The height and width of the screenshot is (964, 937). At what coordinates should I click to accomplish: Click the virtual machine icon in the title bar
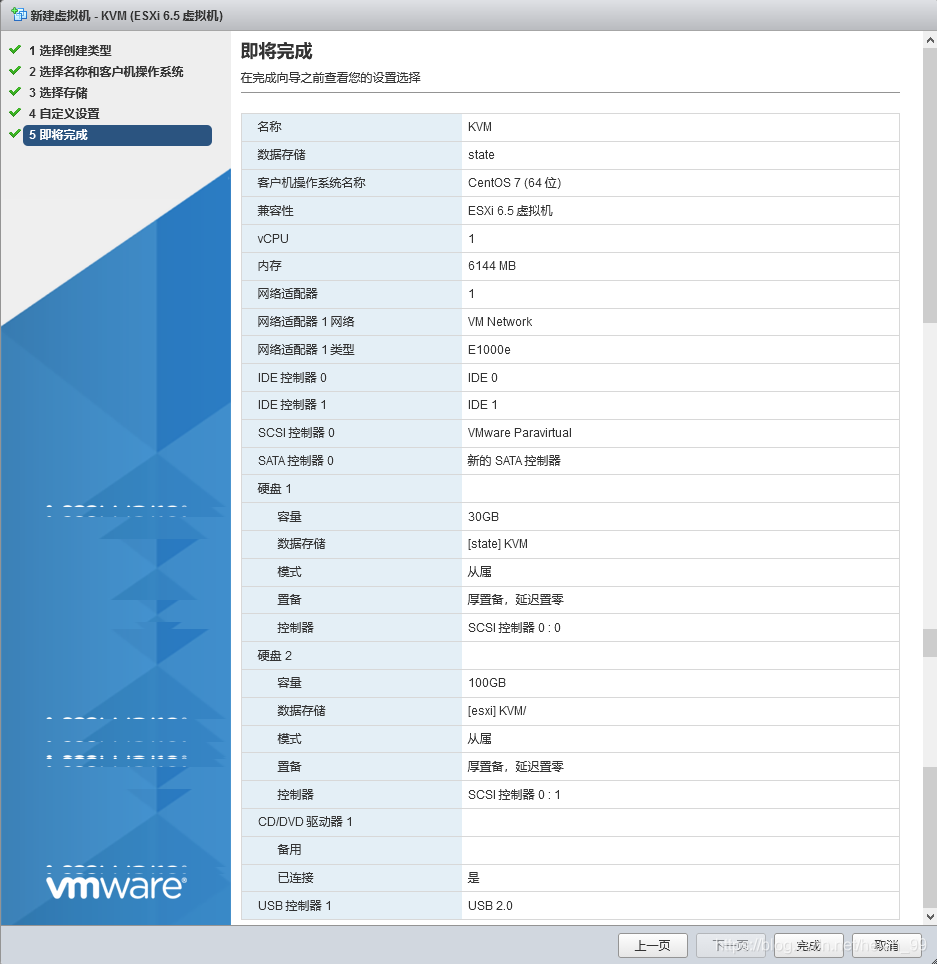click(x=18, y=14)
